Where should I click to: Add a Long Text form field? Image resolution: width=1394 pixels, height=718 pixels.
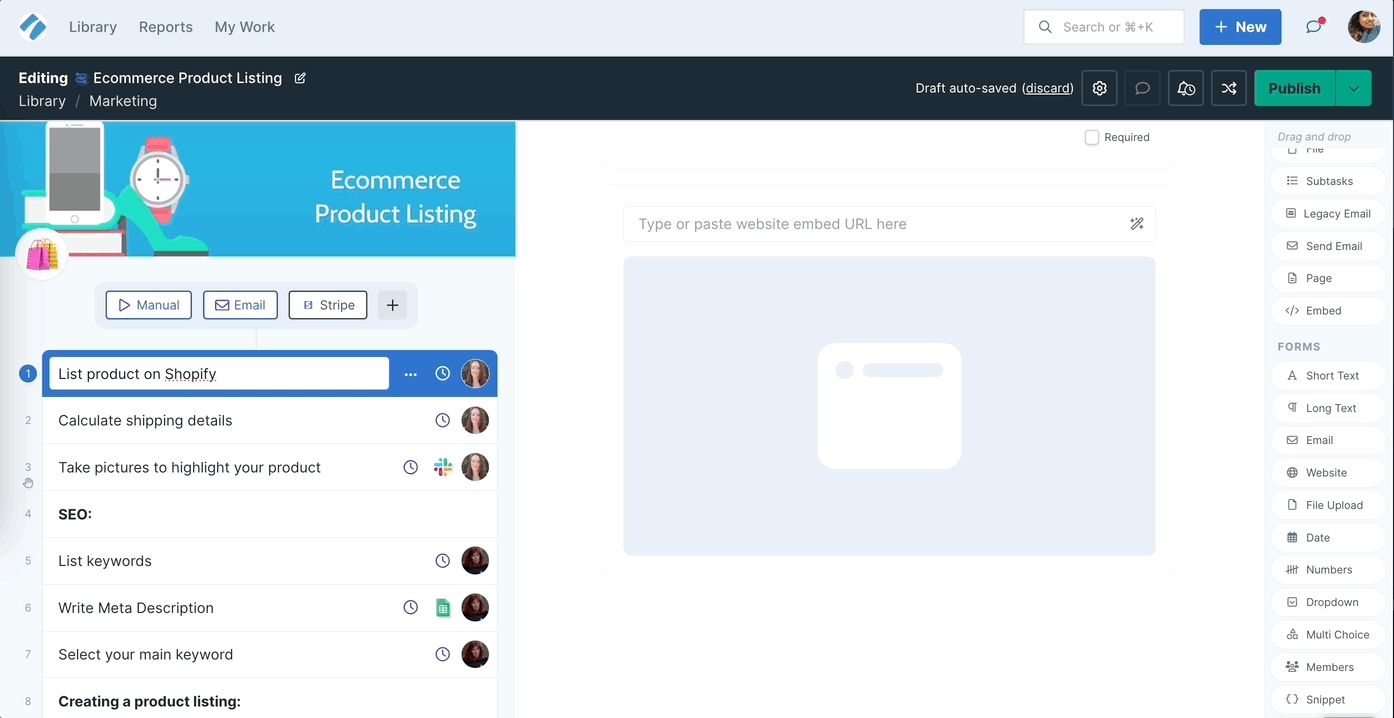1328,408
